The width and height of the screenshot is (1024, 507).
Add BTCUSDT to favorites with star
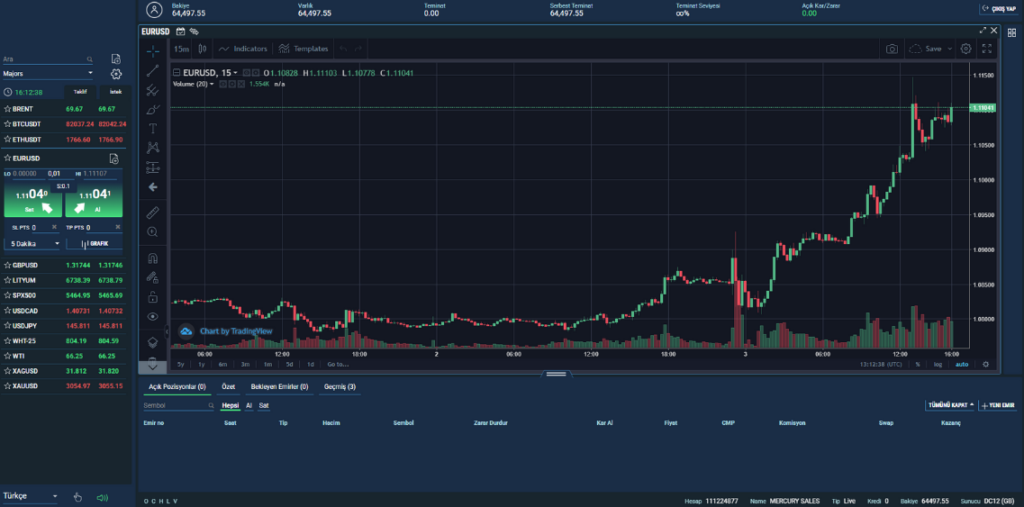[x=8, y=124]
